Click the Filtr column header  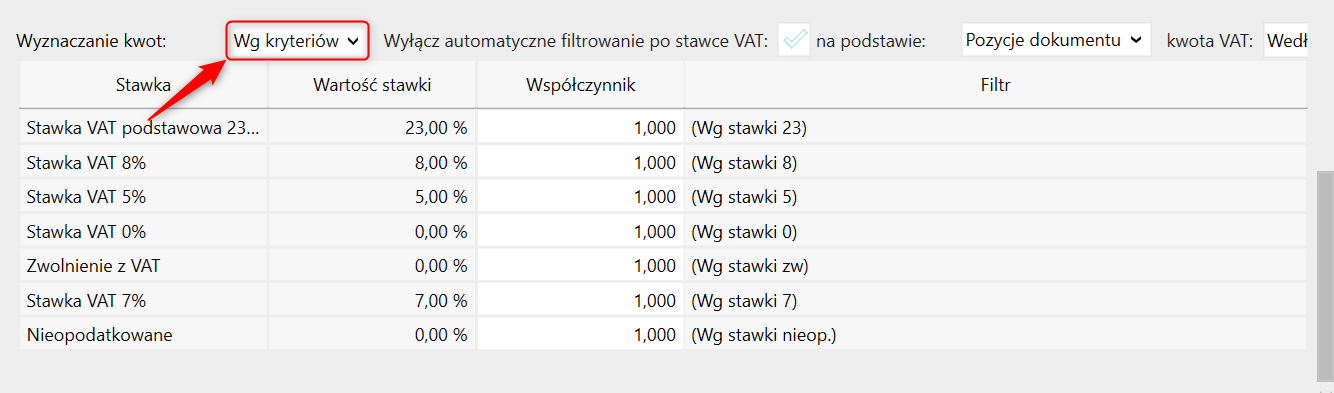point(995,85)
